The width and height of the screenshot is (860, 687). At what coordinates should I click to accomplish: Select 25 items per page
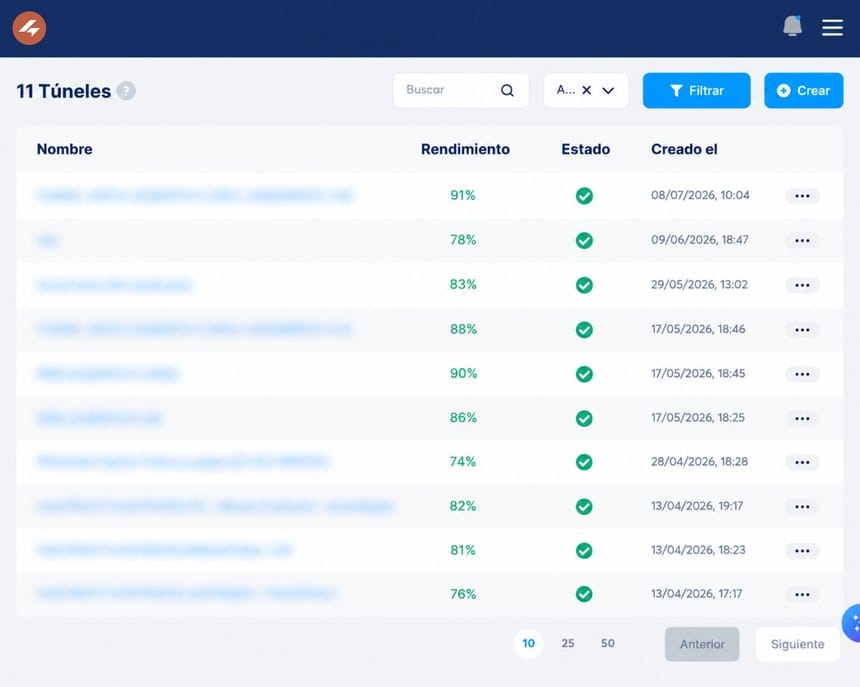coord(568,643)
